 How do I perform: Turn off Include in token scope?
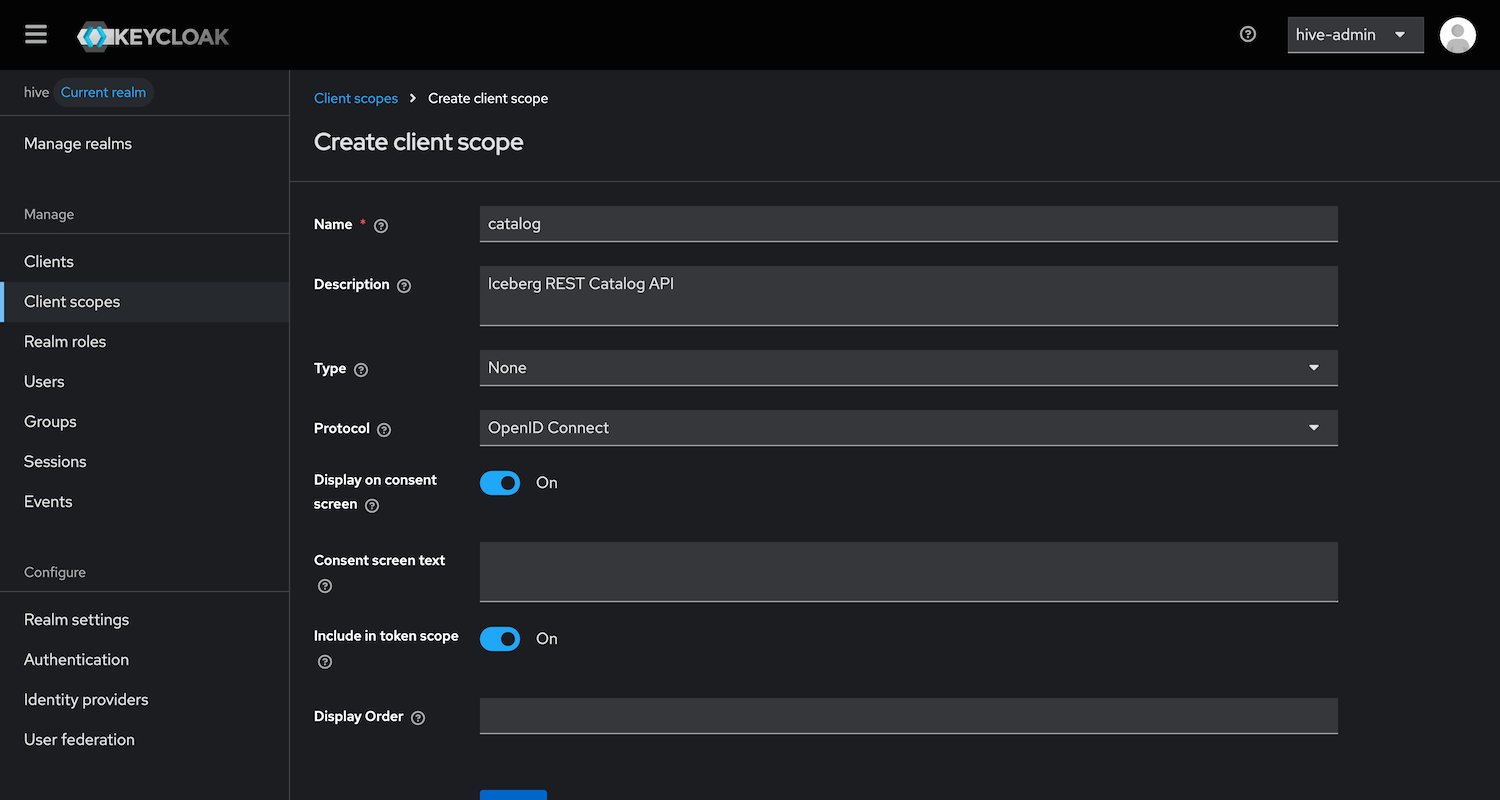pos(500,639)
